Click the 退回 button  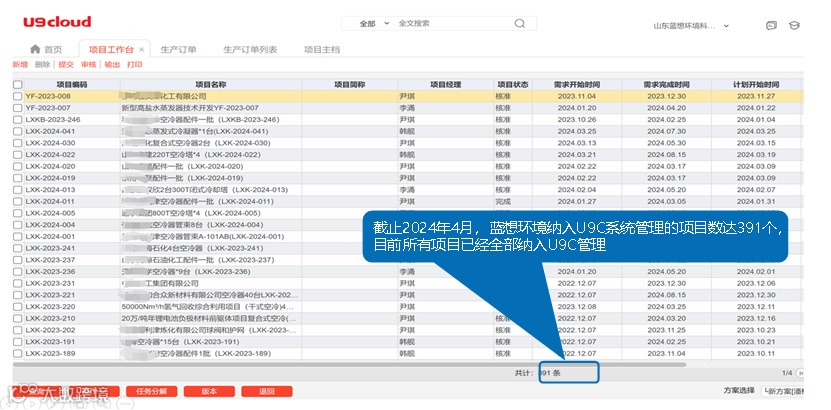pos(267,391)
